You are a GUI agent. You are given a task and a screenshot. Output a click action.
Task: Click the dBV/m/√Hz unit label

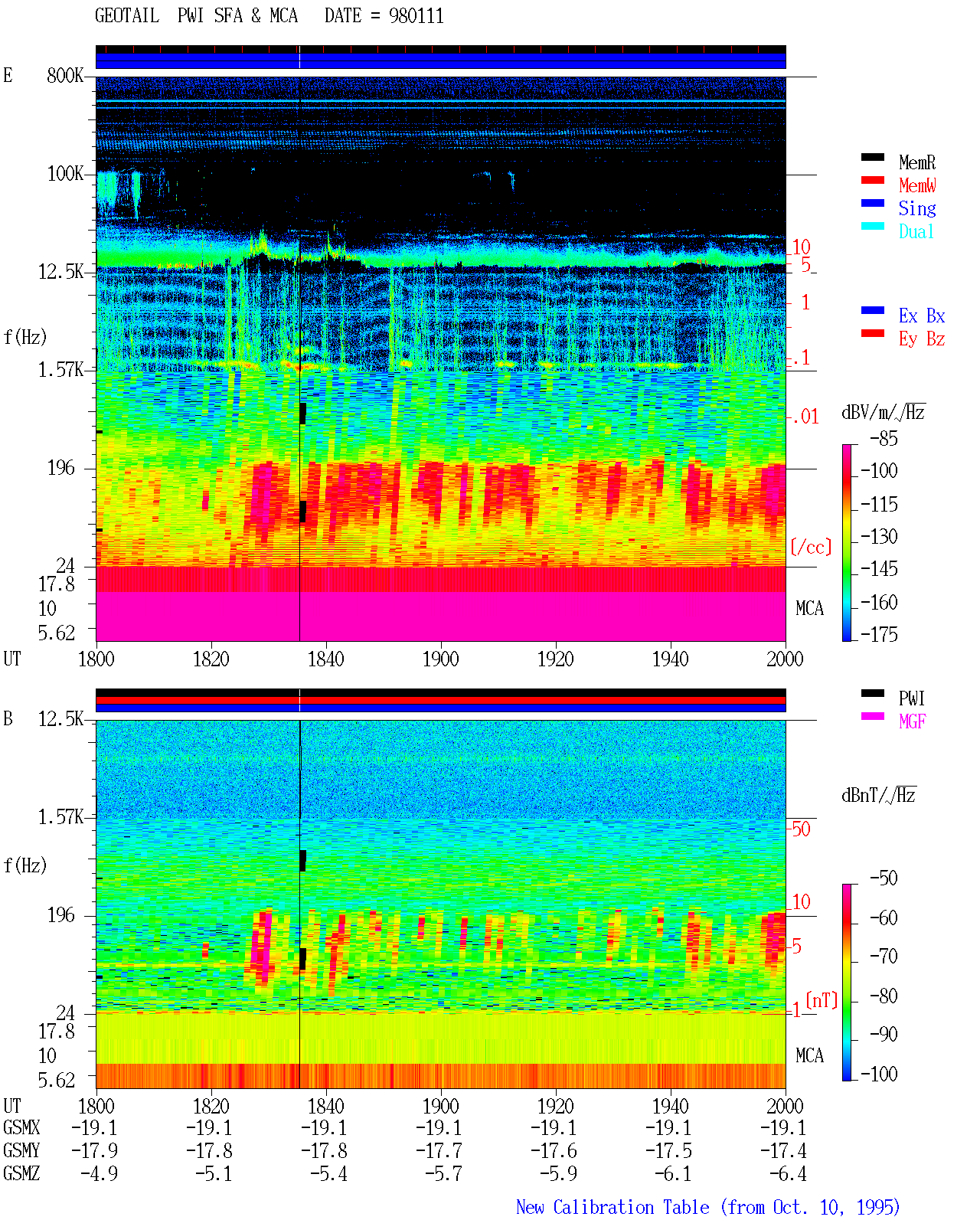[x=884, y=412]
